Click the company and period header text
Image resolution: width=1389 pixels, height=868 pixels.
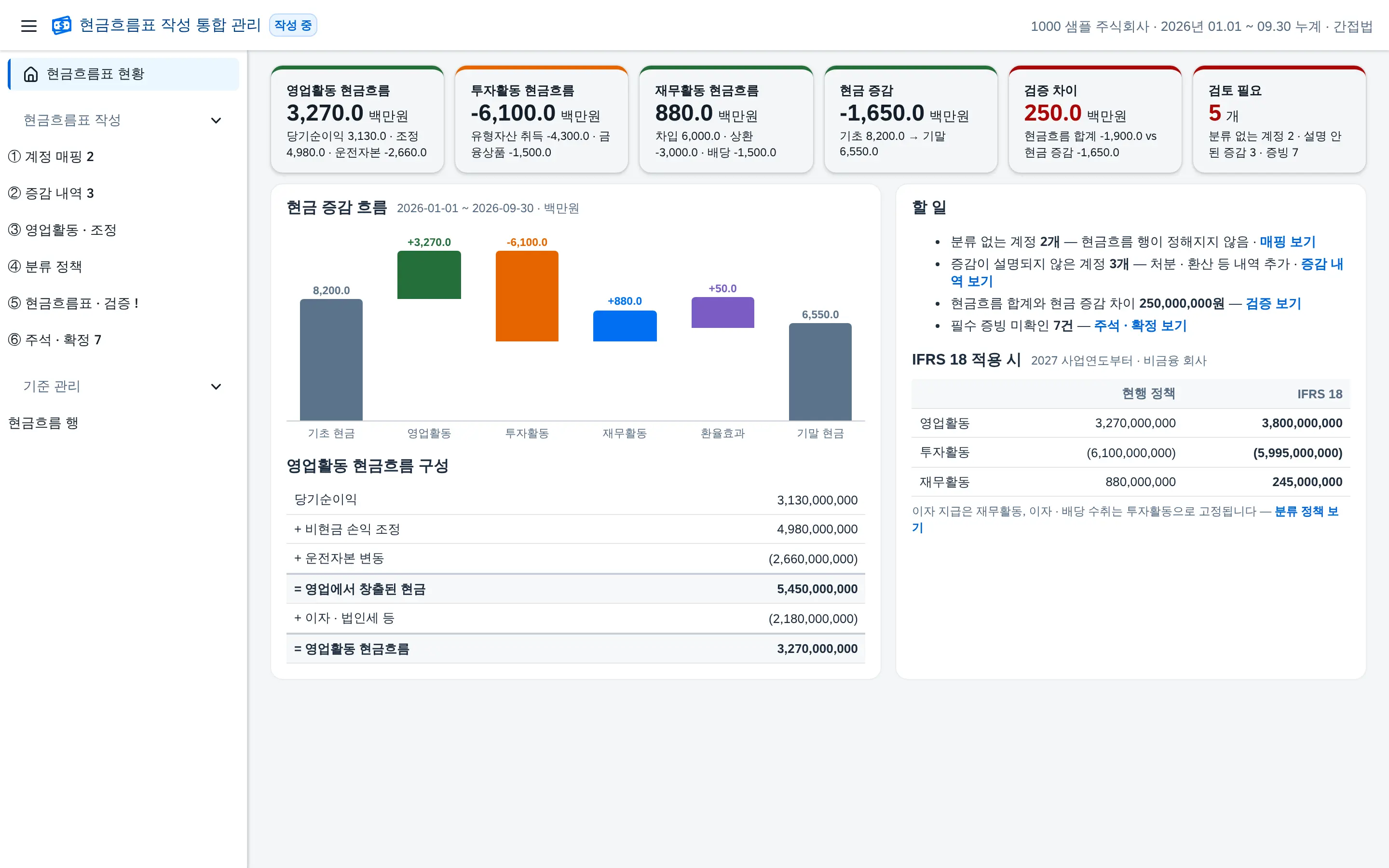[x=1201, y=26]
